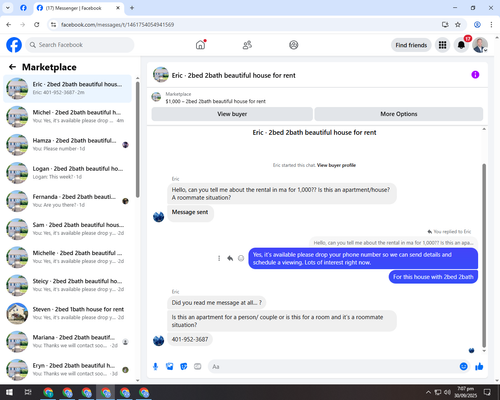Switch to the first pinned Facebook tab
This screenshot has height=400, width=500.
(23, 8)
